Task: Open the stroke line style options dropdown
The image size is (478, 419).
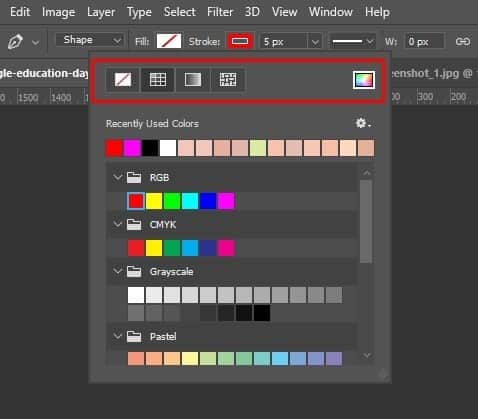Action: point(352,42)
